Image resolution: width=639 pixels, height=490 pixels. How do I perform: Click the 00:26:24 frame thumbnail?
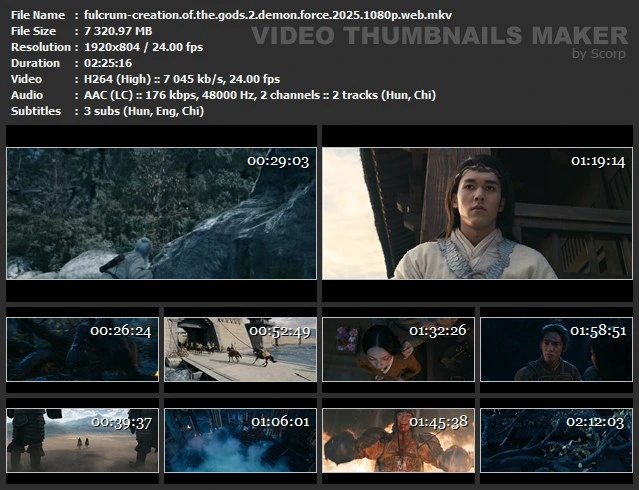pos(82,349)
